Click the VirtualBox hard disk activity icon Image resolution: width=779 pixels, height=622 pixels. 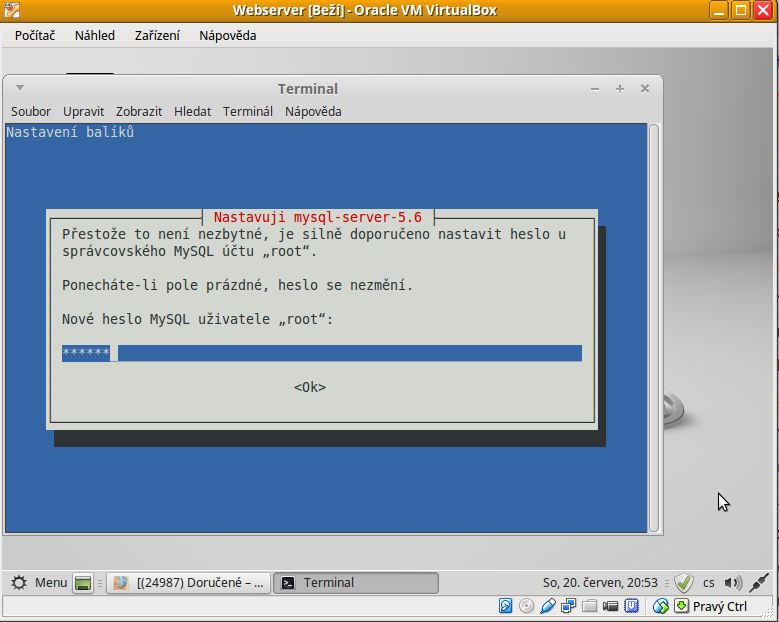pyautogui.click(x=505, y=606)
